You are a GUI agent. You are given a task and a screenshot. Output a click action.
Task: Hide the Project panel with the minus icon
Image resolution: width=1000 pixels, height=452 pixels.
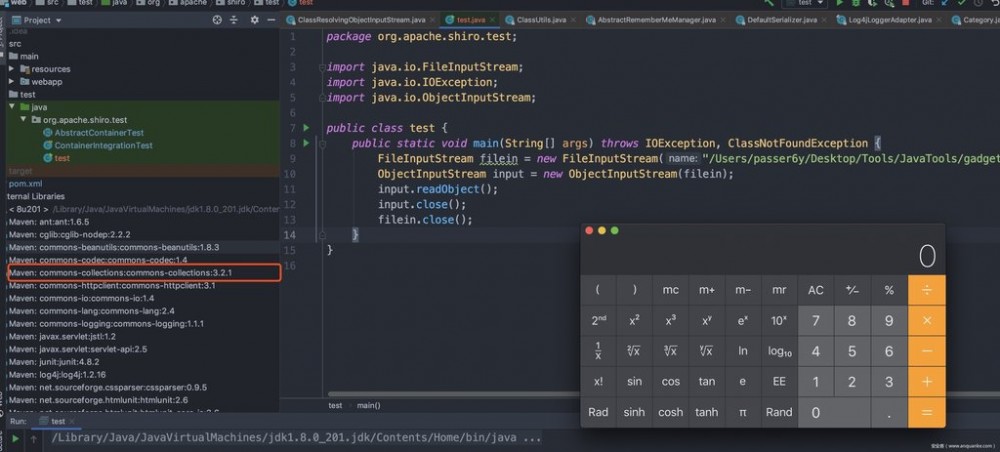click(x=271, y=20)
